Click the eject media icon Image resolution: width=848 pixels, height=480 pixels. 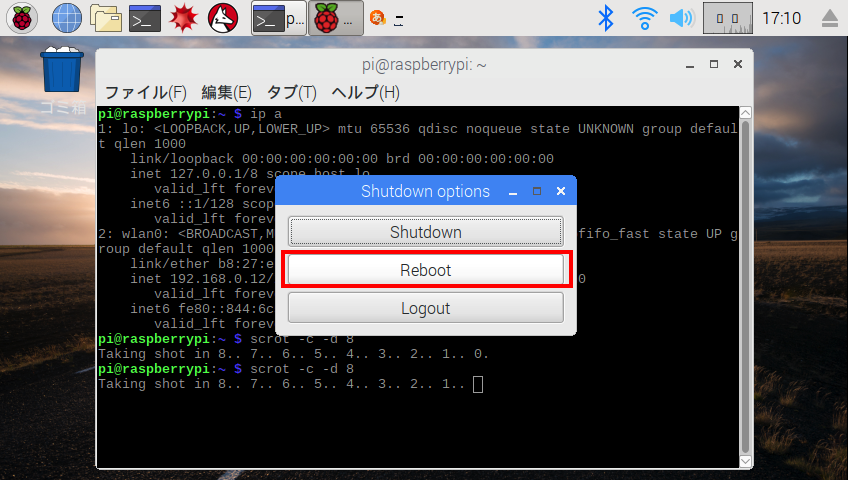pos(830,18)
